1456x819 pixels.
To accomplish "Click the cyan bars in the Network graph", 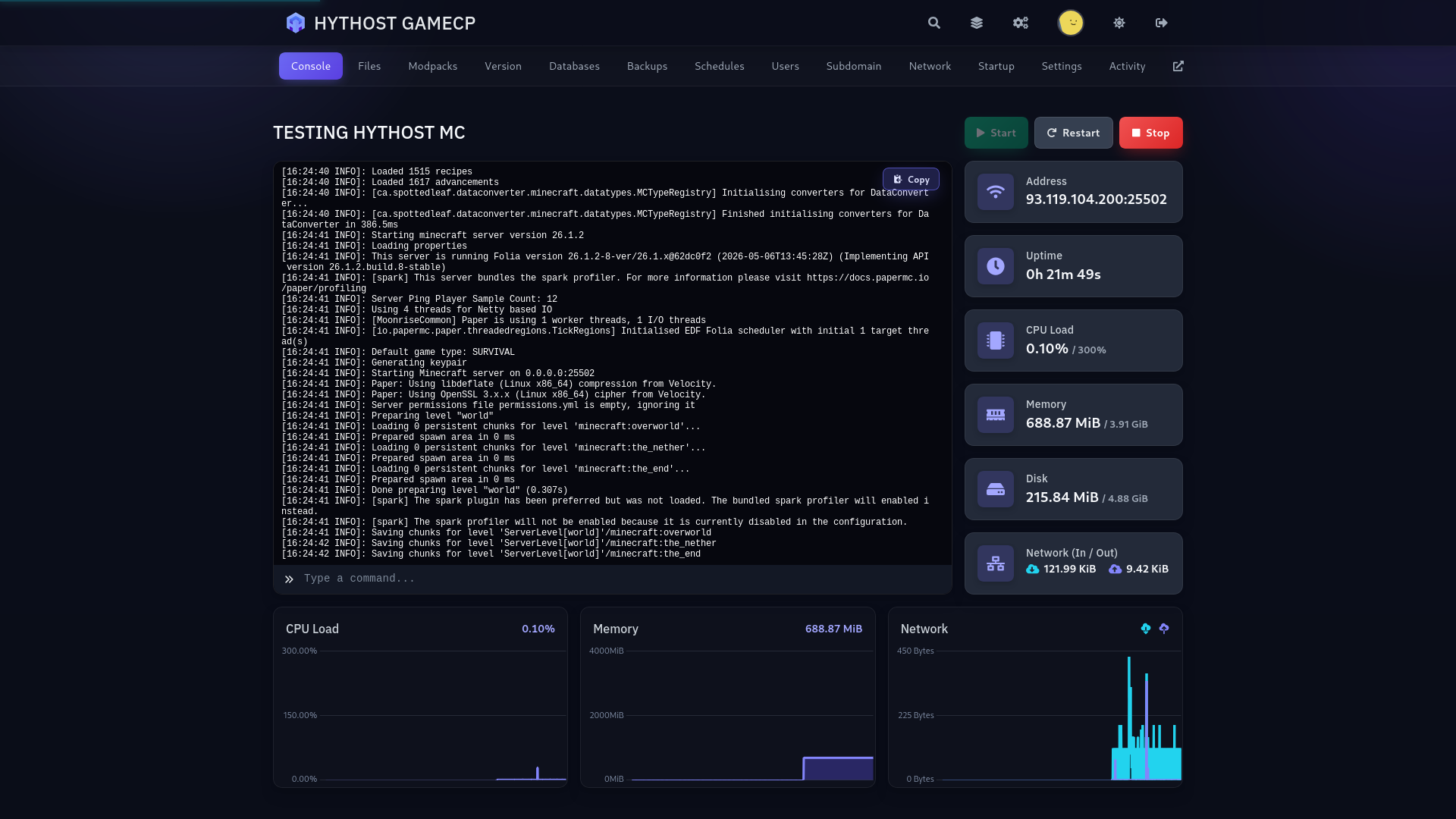I will pyautogui.click(x=1147, y=763).
